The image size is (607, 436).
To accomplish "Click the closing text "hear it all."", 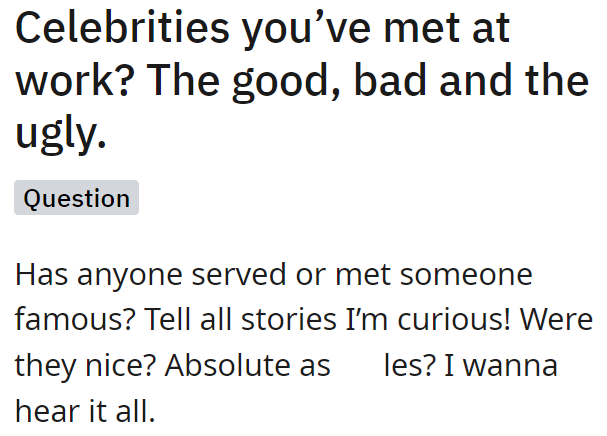I will 85,410.
